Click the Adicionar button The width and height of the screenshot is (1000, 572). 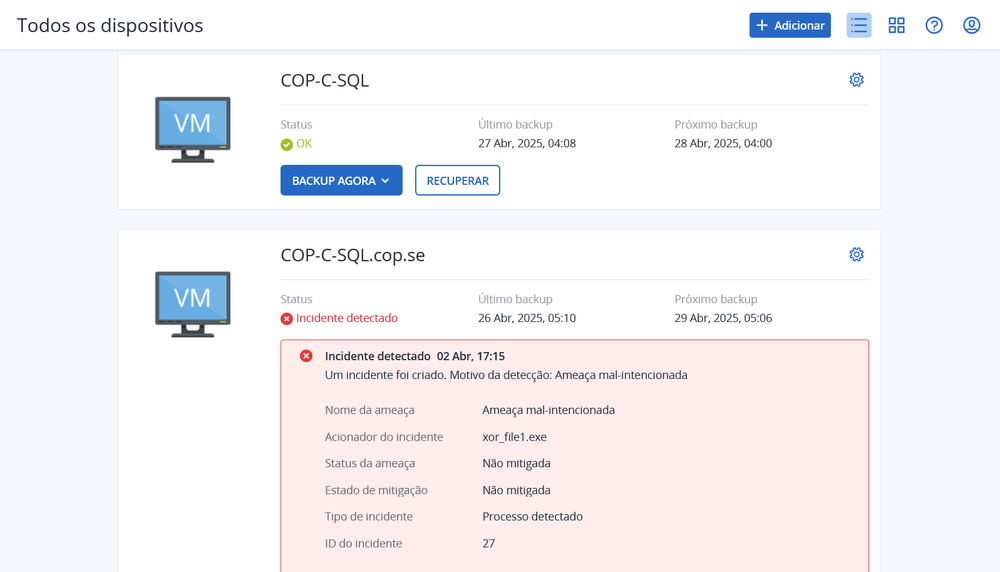[x=790, y=26]
